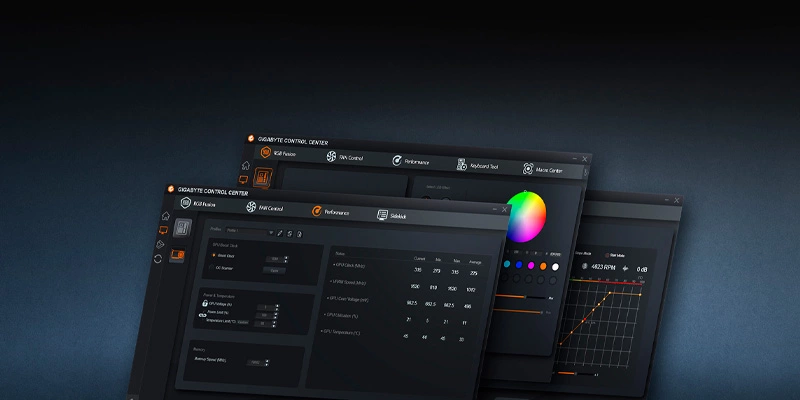This screenshot has width=800, height=400.
Task: Click the reset icon next to the pencil
Action: coord(289,234)
